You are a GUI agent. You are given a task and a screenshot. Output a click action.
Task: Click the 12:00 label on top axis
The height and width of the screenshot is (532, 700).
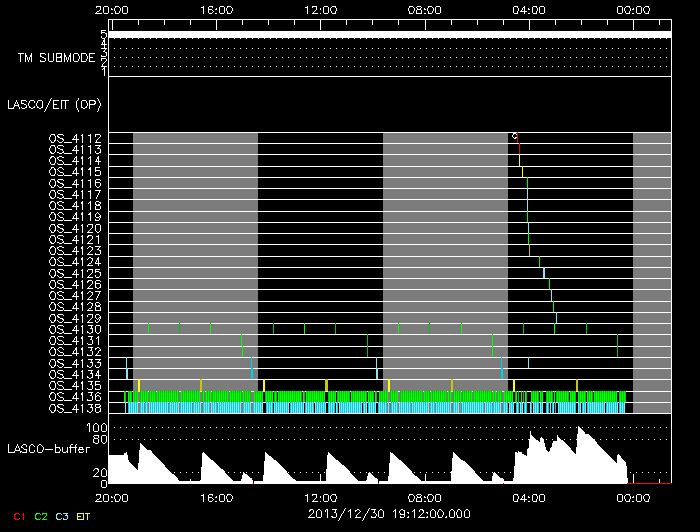[x=320, y=9]
